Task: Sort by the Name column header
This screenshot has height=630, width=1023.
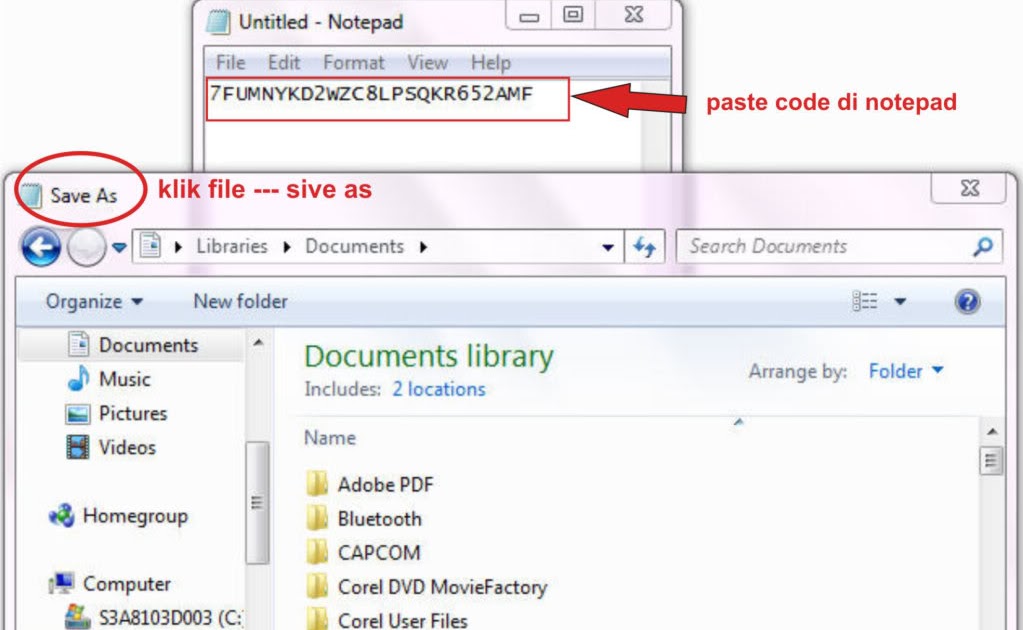Action: (329, 438)
